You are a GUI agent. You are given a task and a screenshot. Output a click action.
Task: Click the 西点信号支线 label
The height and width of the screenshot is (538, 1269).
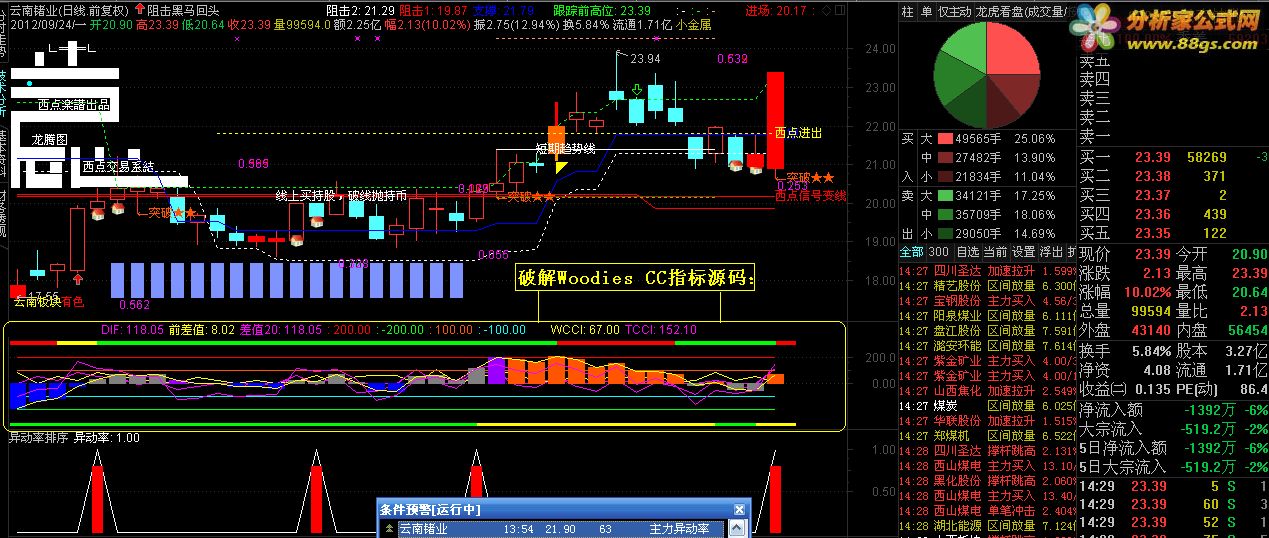(811, 196)
